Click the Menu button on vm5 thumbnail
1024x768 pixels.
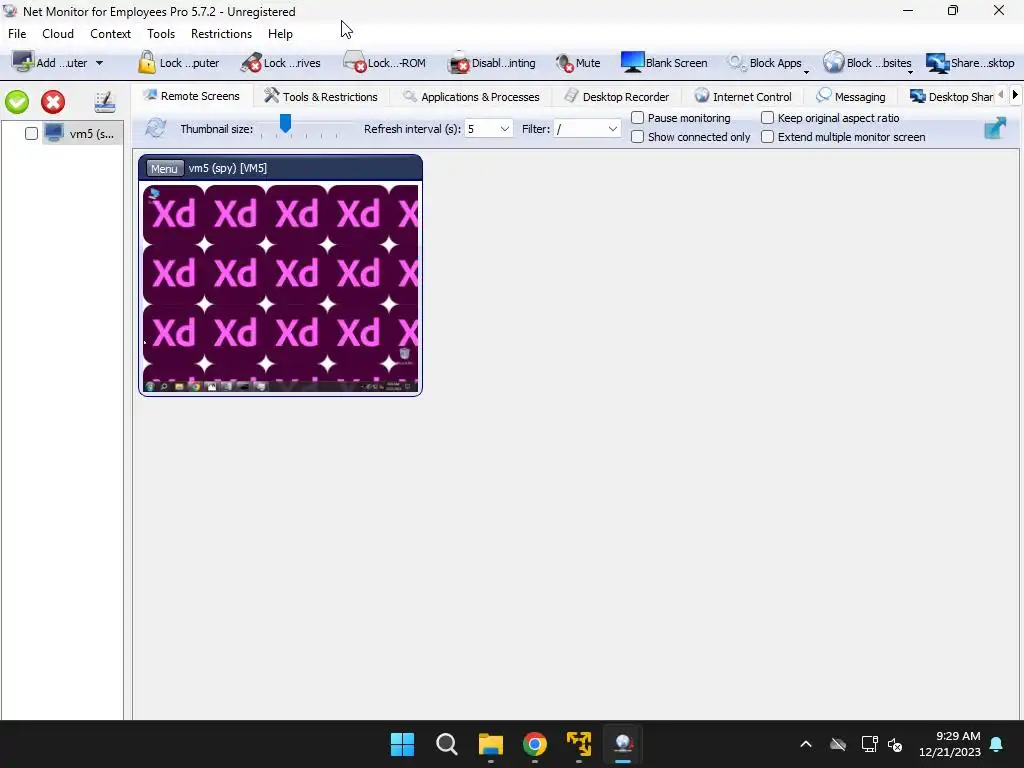(x=164, y=168)
